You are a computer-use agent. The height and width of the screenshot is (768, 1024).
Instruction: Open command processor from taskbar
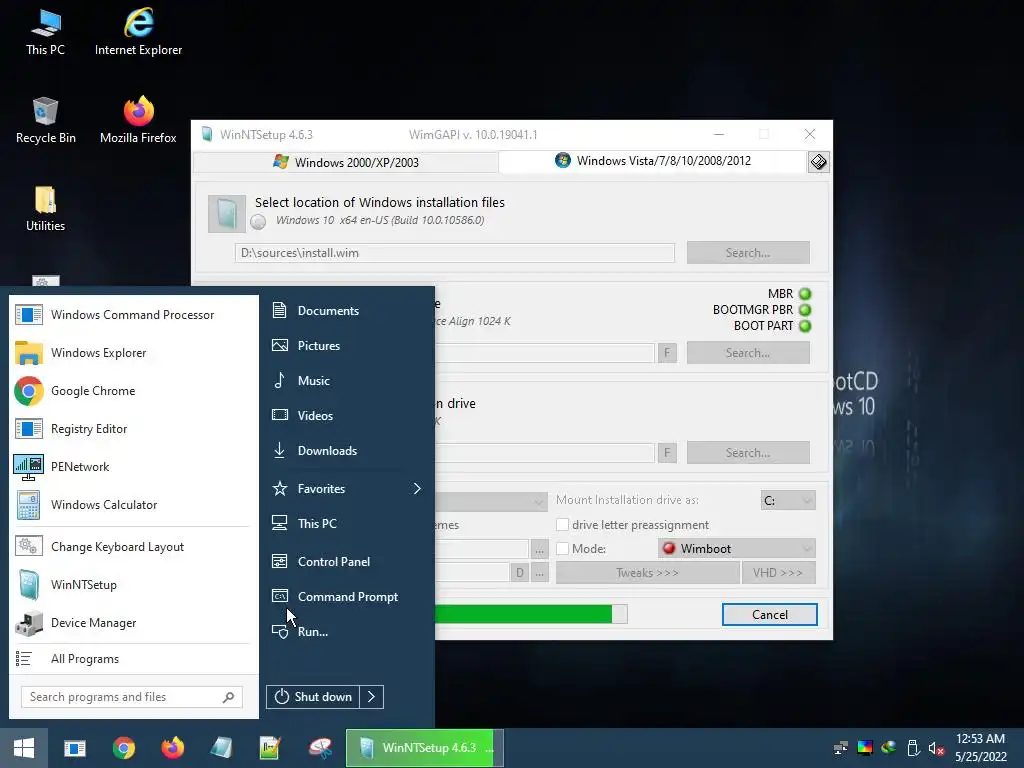click(x=74, y=748)
